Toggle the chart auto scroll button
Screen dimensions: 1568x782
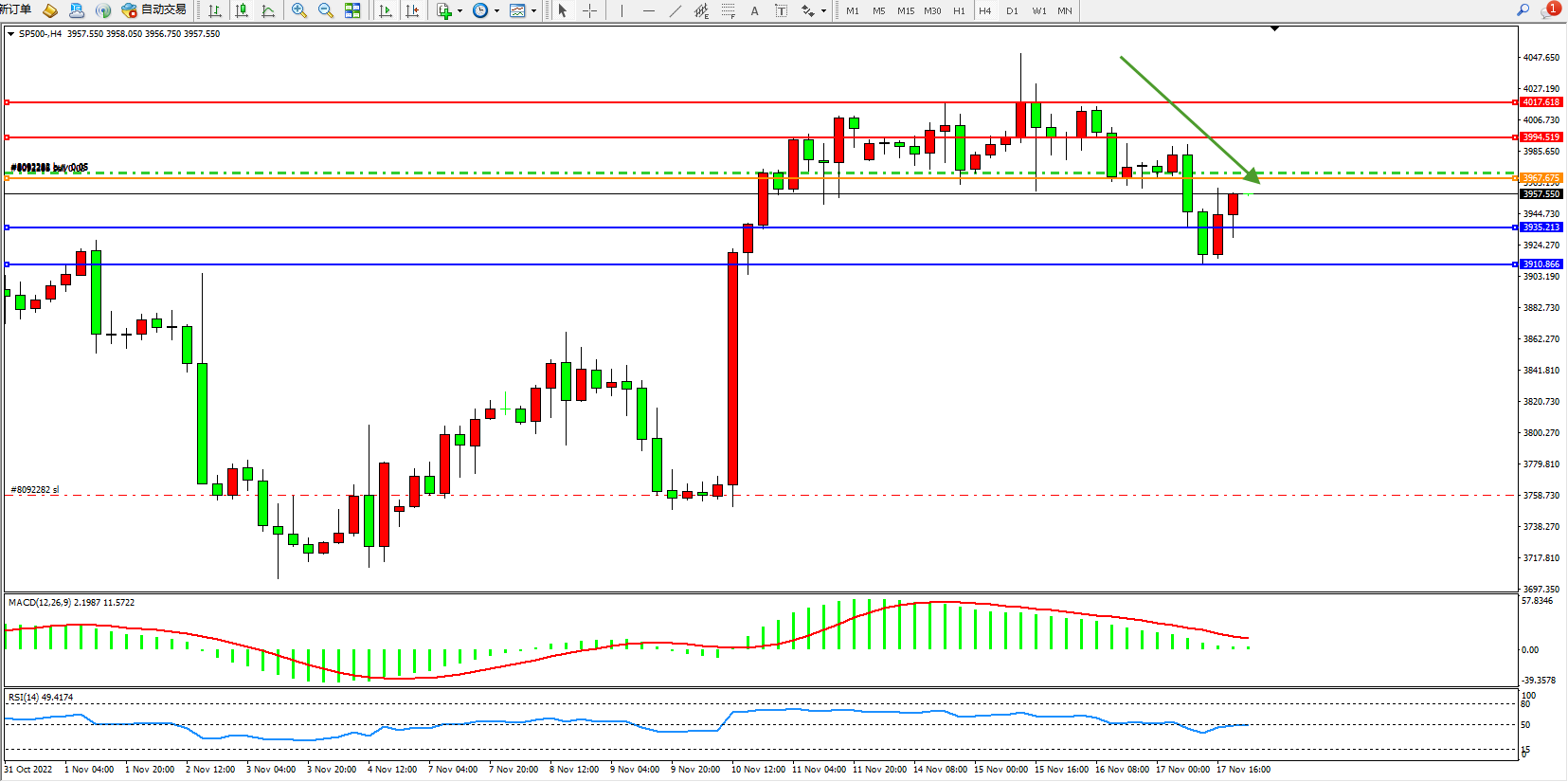point(386,10)
